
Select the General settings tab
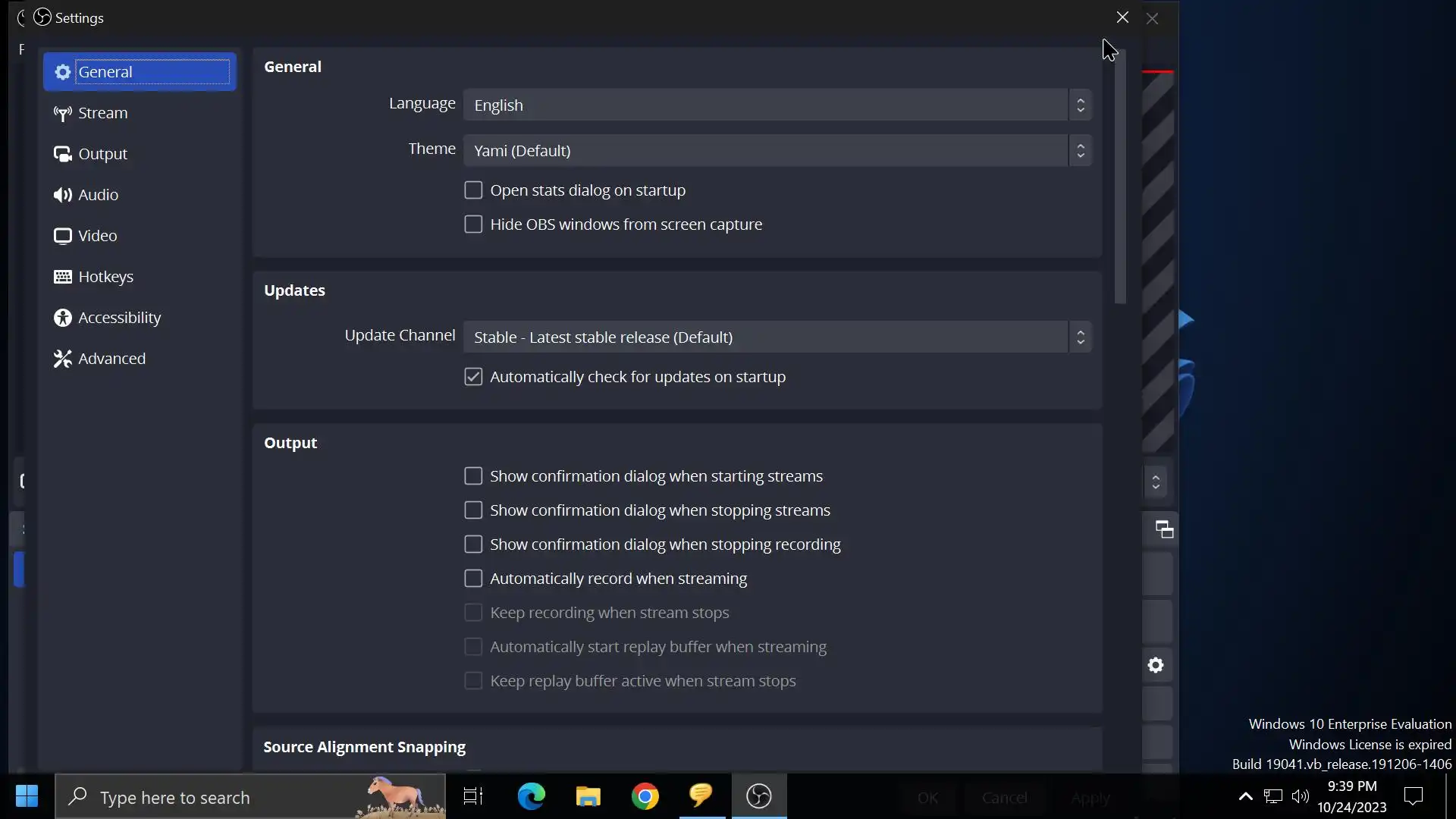pos(140,72)
